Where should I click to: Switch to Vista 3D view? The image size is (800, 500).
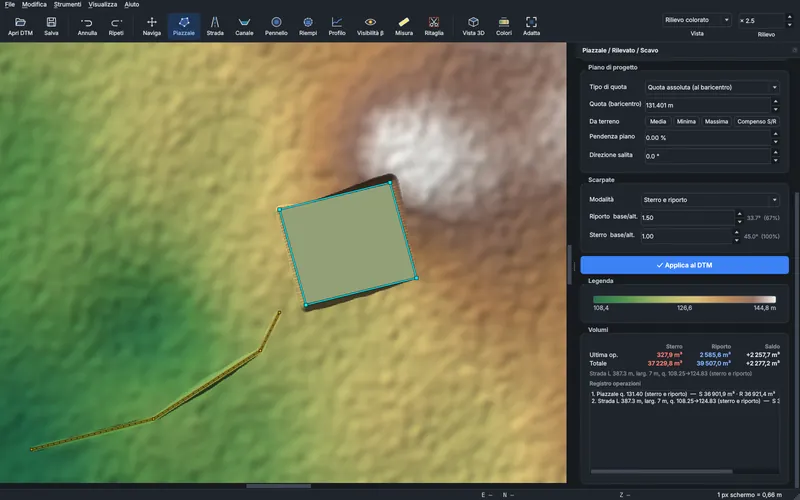473,26
